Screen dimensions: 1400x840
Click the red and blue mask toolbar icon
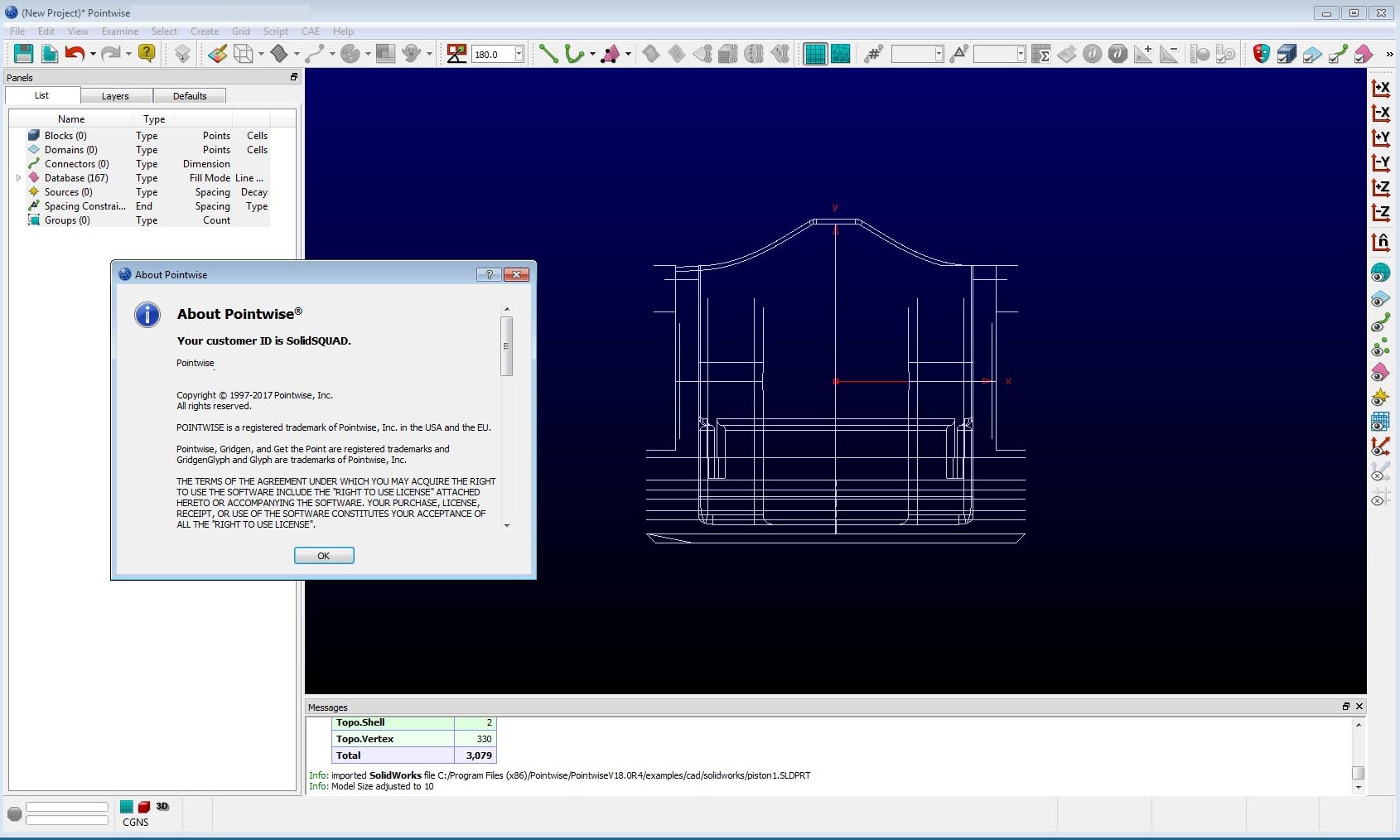1262,54
